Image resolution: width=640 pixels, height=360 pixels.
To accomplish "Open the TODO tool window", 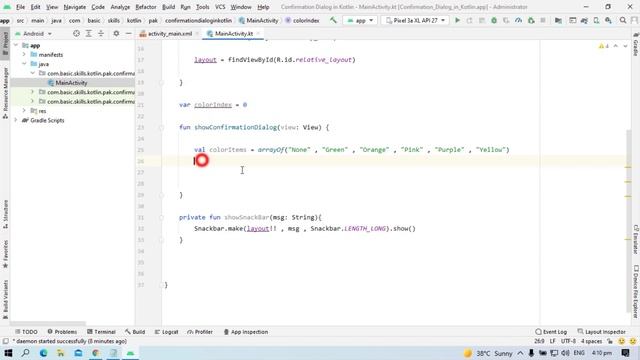I will [x=26, y=332].
